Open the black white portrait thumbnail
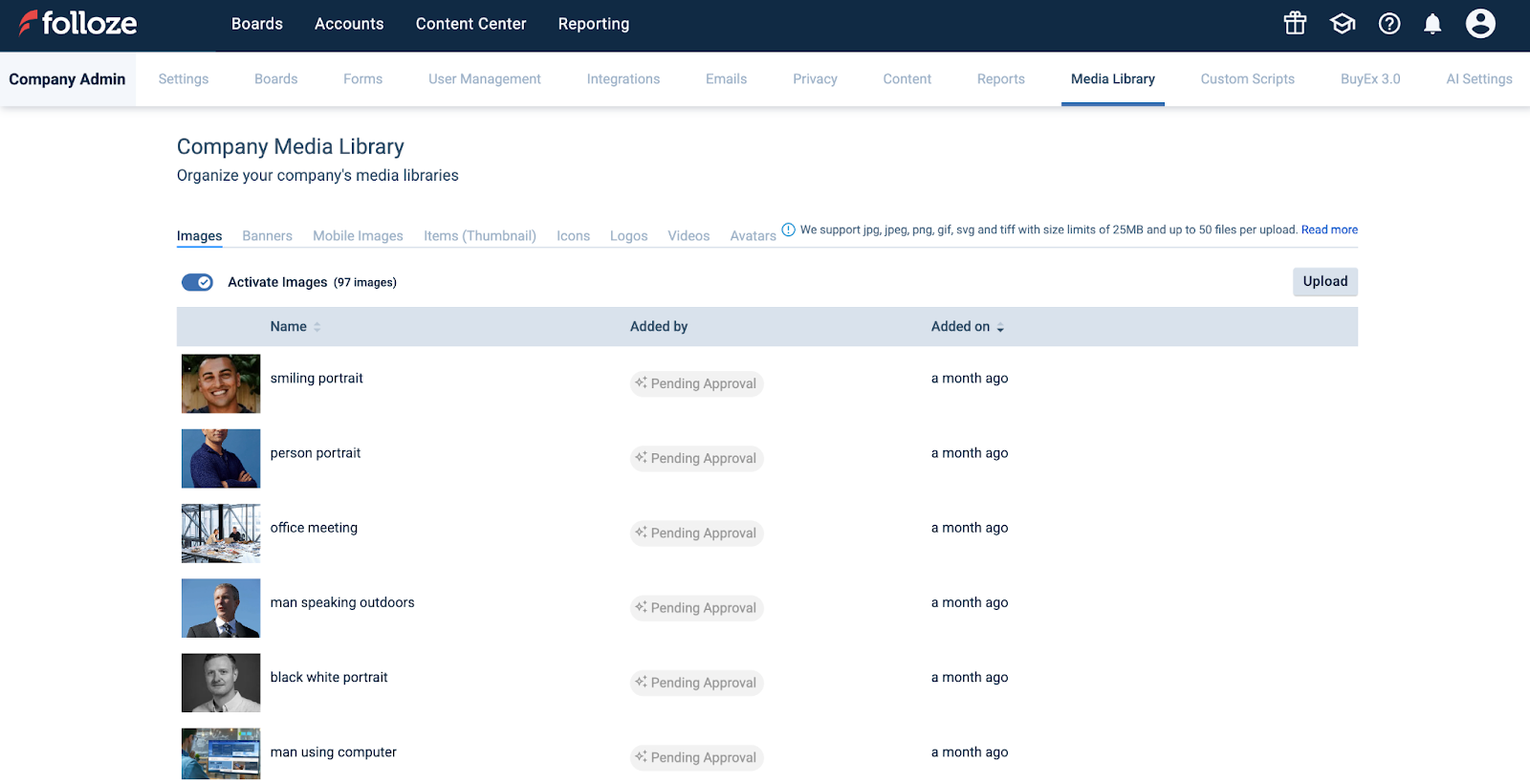 [221, 683]
